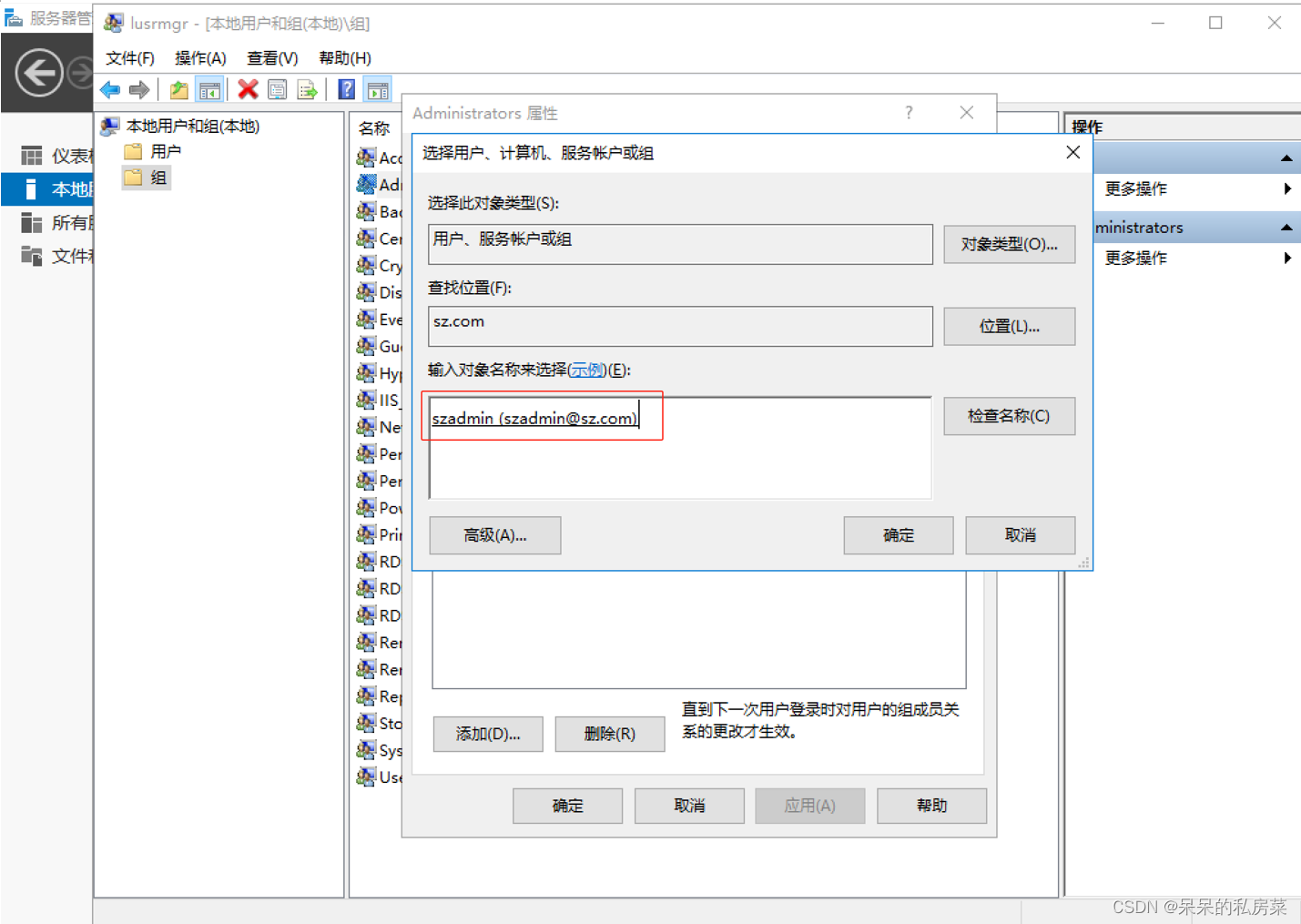Select the Hyp group row

tap(379, 373)
